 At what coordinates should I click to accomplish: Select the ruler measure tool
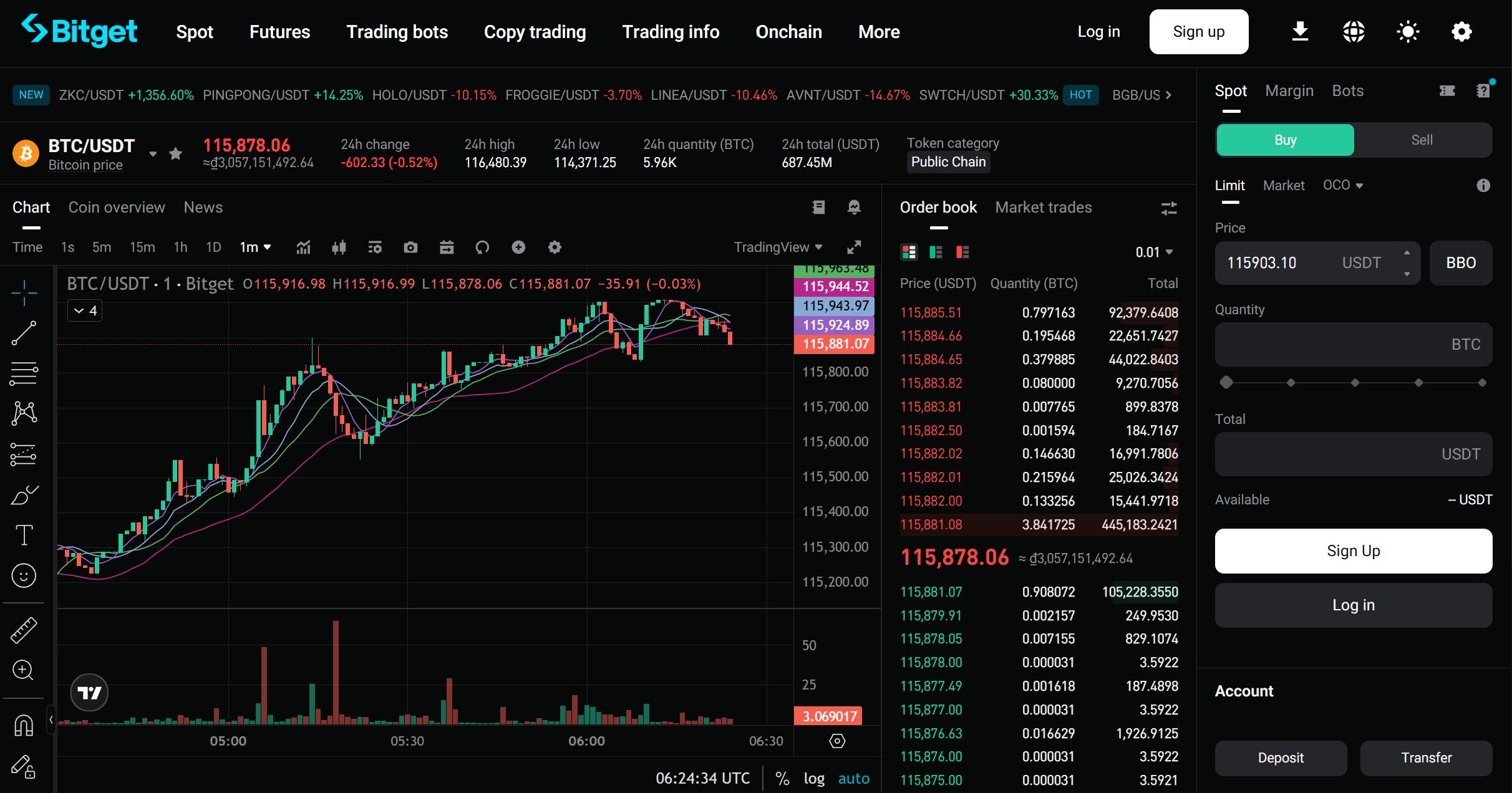click(24, 630)
